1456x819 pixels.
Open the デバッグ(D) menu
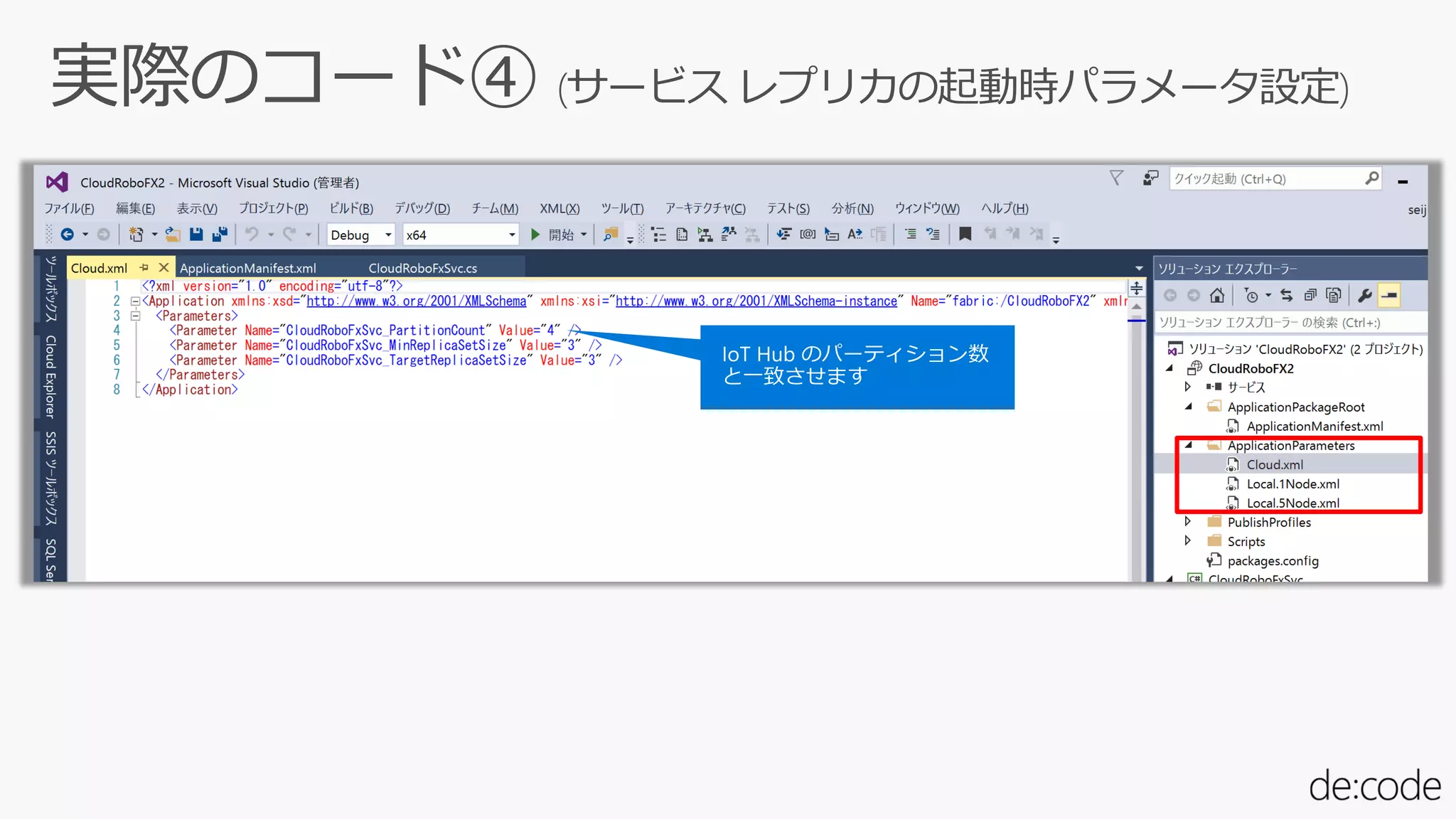[x=422, y=208]
